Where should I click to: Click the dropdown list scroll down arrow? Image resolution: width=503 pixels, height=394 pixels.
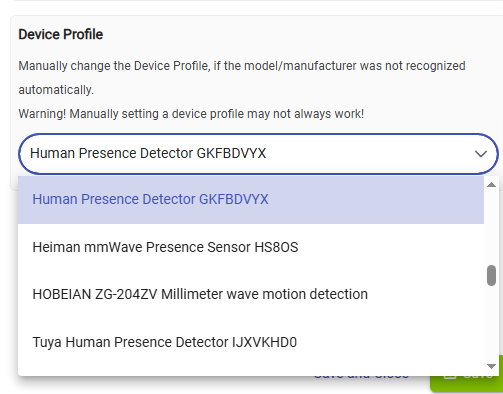click(491, 366)
